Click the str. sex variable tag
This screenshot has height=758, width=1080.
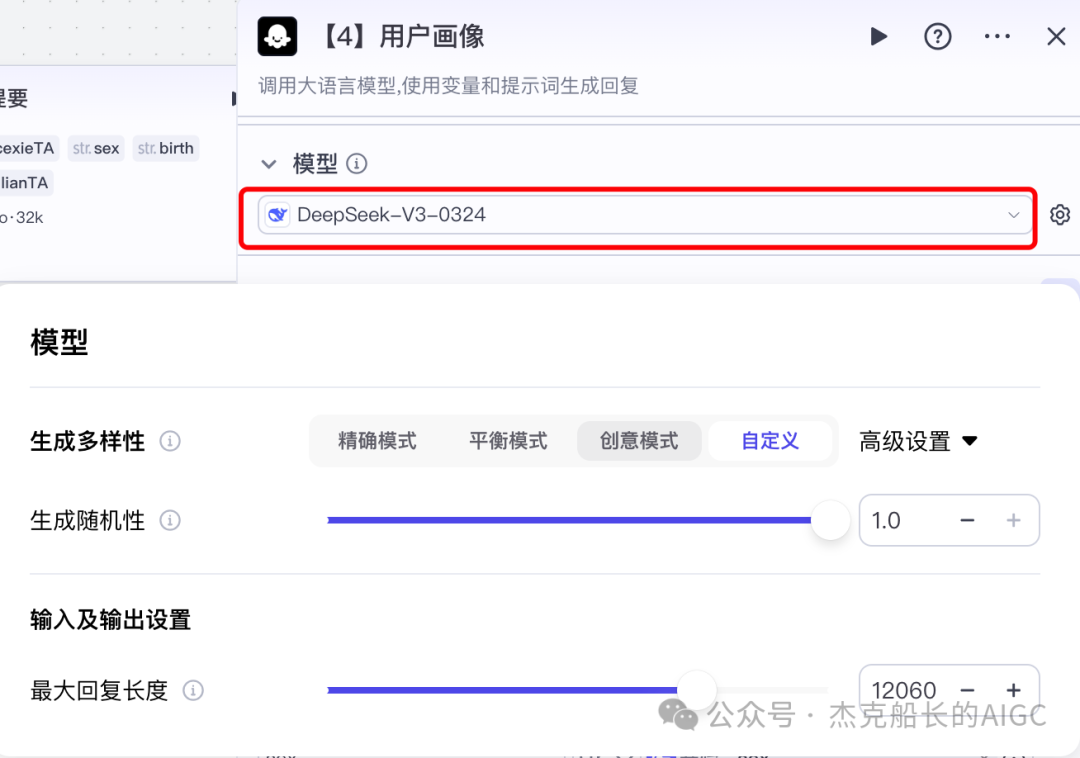tap(96, 148)
